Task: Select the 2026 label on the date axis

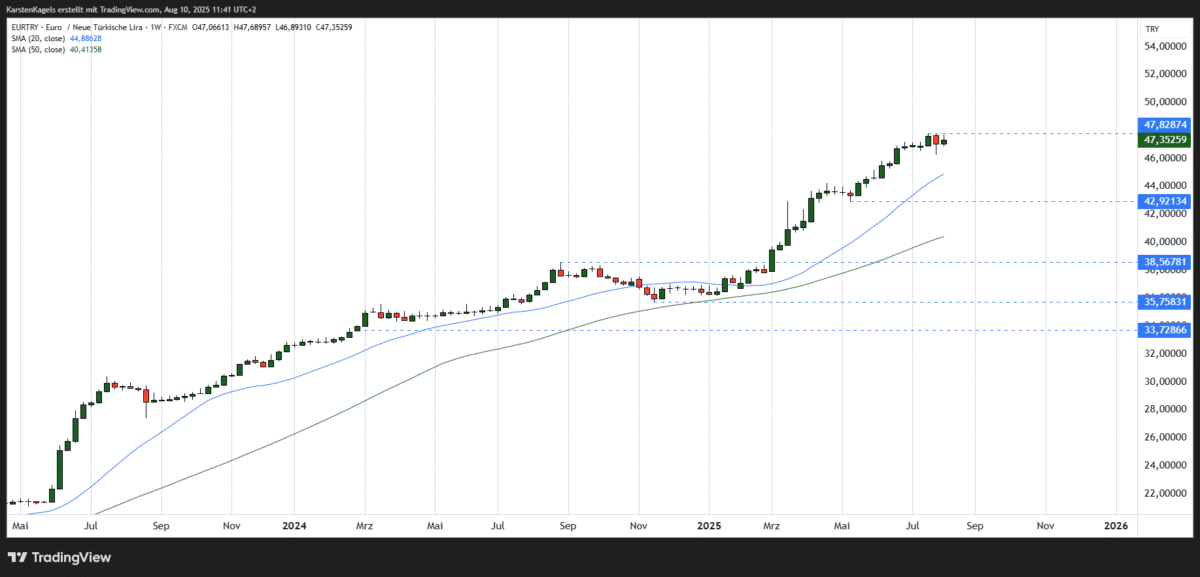Action: (x=1115, y=525)
